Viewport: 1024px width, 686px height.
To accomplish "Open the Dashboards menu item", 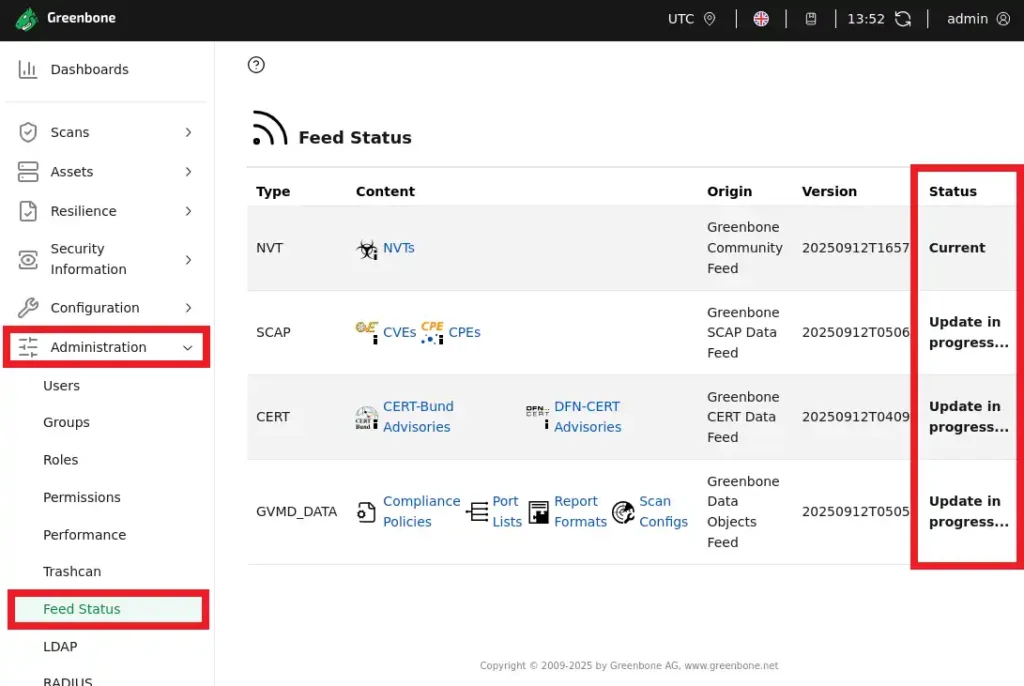I will pos(89,69).
